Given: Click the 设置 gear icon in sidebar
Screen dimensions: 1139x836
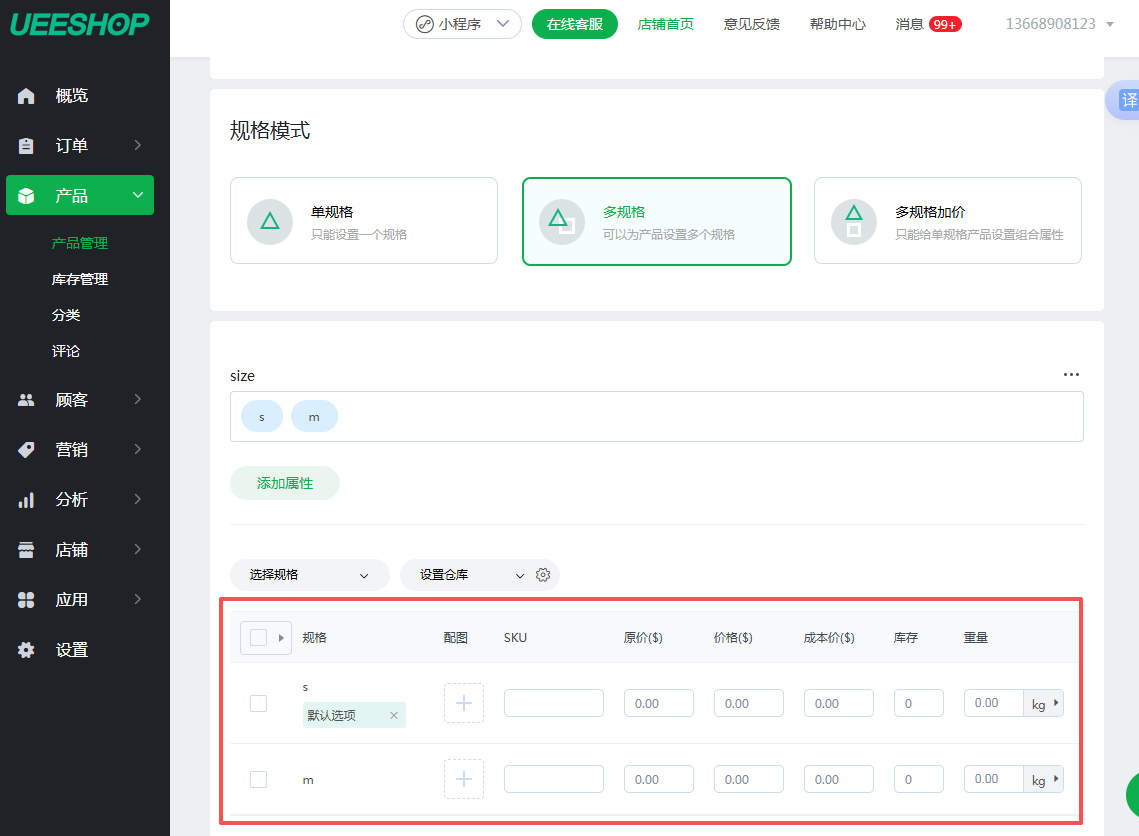Looking at the screenshot, I should [27, 650].
